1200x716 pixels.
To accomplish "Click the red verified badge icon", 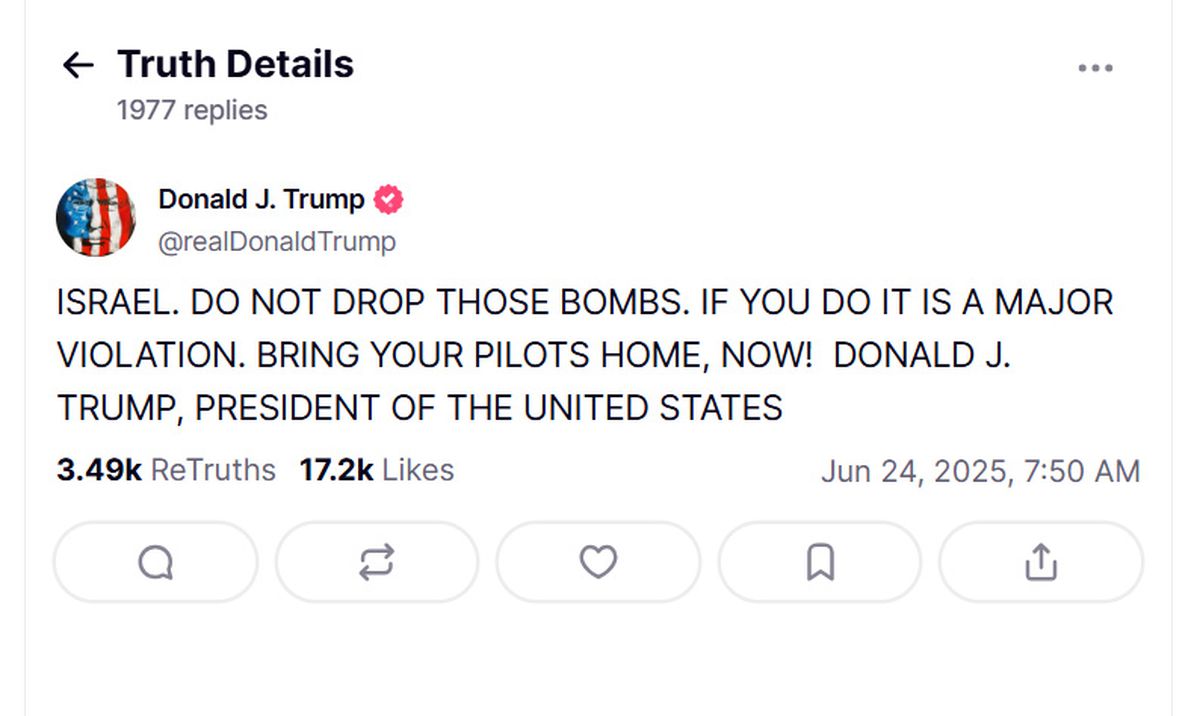I will pyautogui.click(x=388, y=200).
